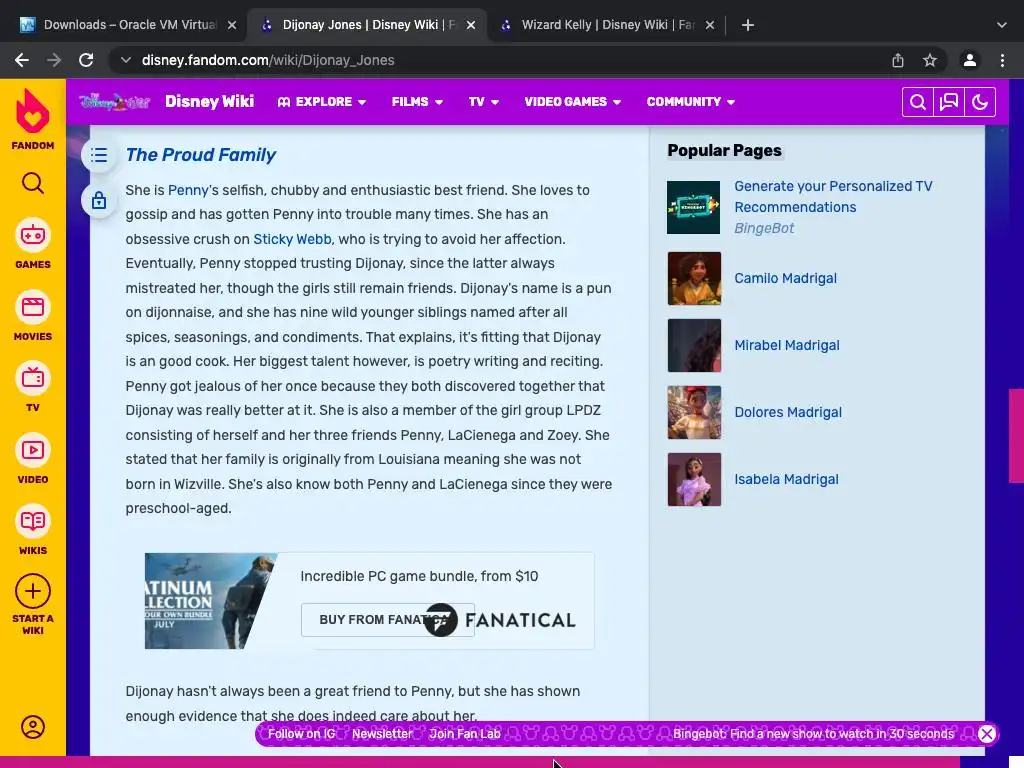Close the Downloads tab
This screenshot has width=1024, height=768.
(232, 25)
